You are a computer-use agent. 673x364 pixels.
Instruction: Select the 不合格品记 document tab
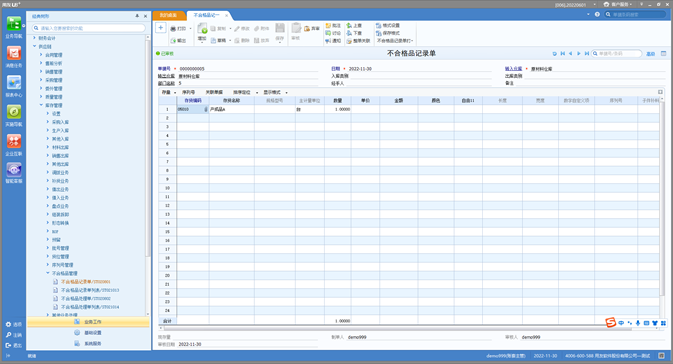click(x=206, y=15)
